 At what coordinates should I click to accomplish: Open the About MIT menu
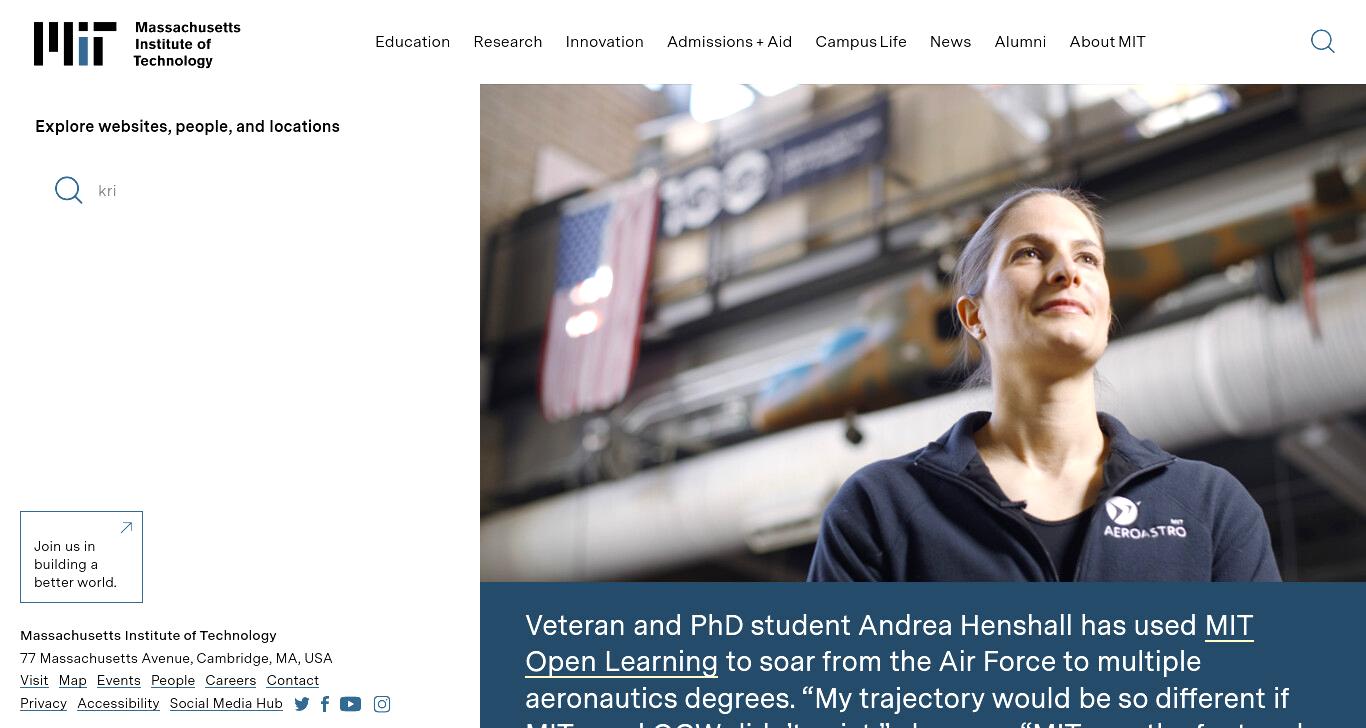1107,42
